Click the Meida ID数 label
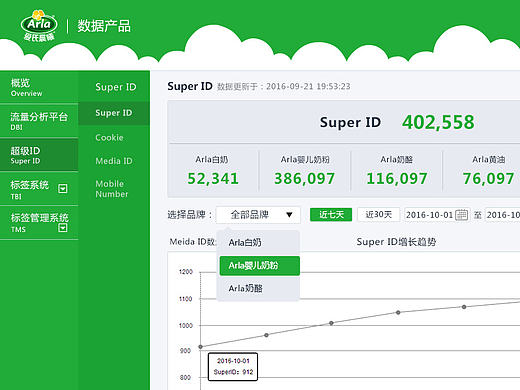Screen dimensions: 520x390 click(192, 242)
